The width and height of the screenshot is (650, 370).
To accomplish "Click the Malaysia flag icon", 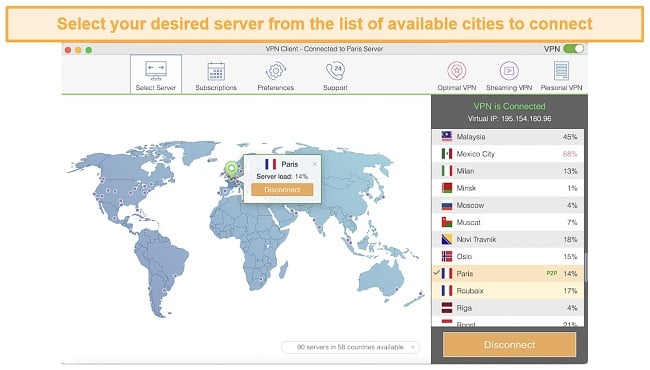I will [x=446, y=137].
